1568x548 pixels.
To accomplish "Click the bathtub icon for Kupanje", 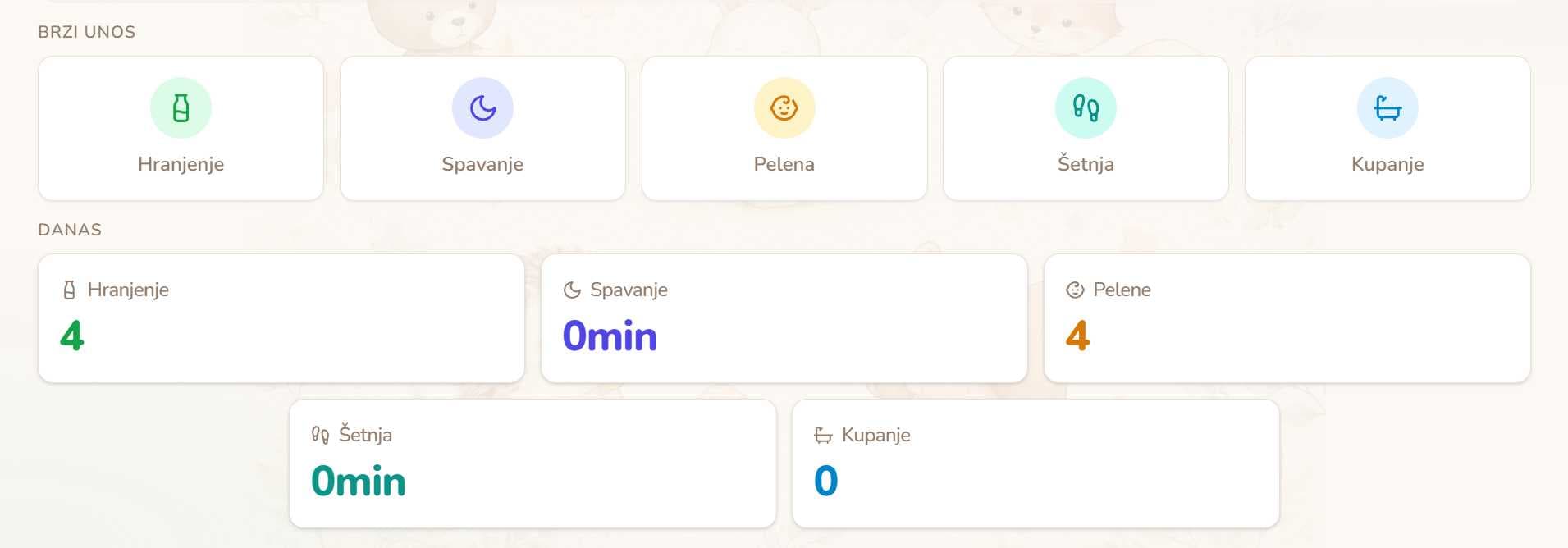I will coord(1387,107).
